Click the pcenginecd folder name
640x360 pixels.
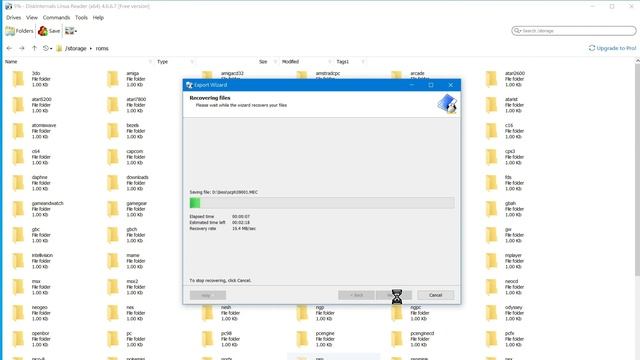pyautogui.click(x=422, y=333)
